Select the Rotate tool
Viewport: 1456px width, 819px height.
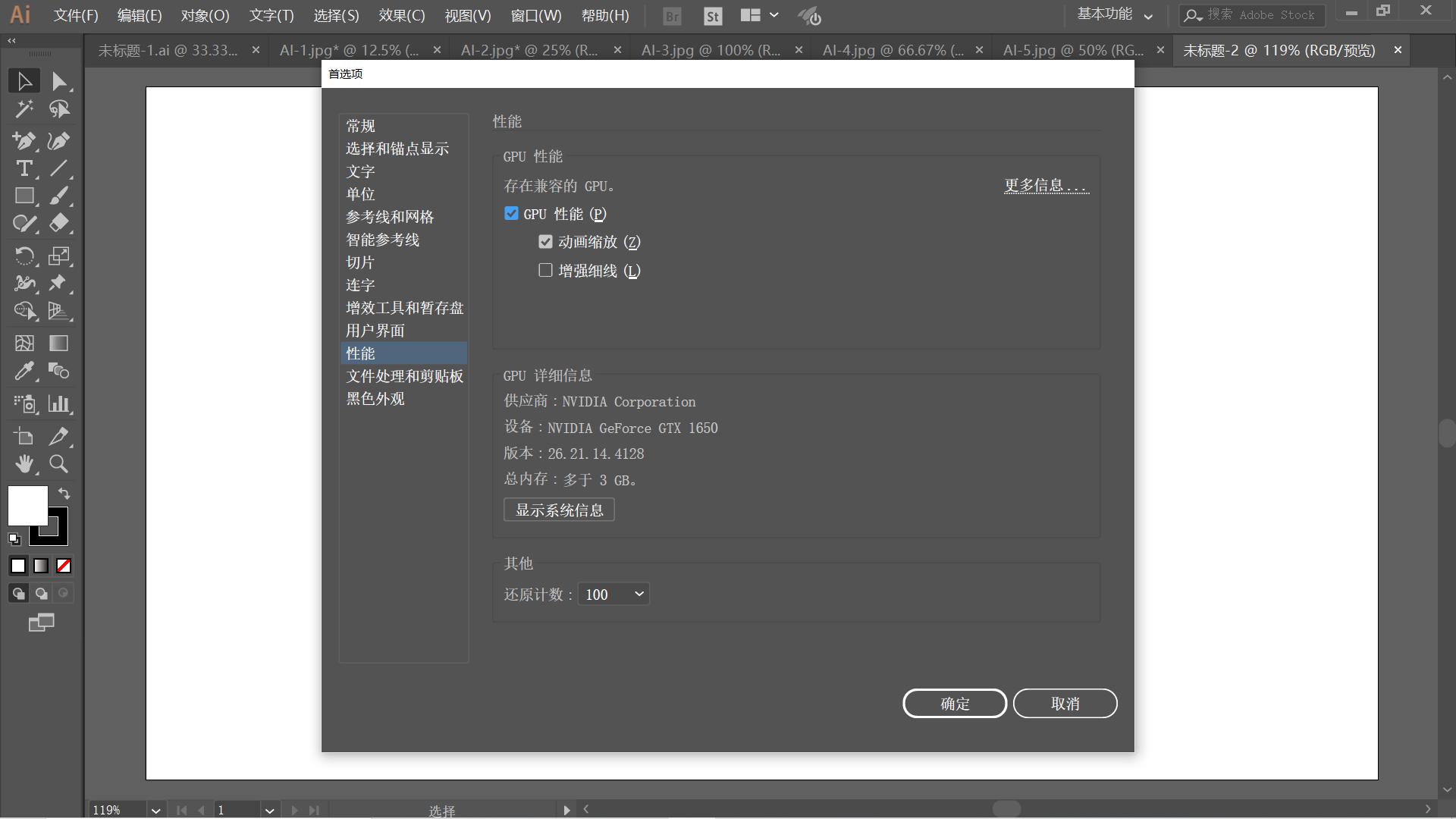(x=24, y=256)
